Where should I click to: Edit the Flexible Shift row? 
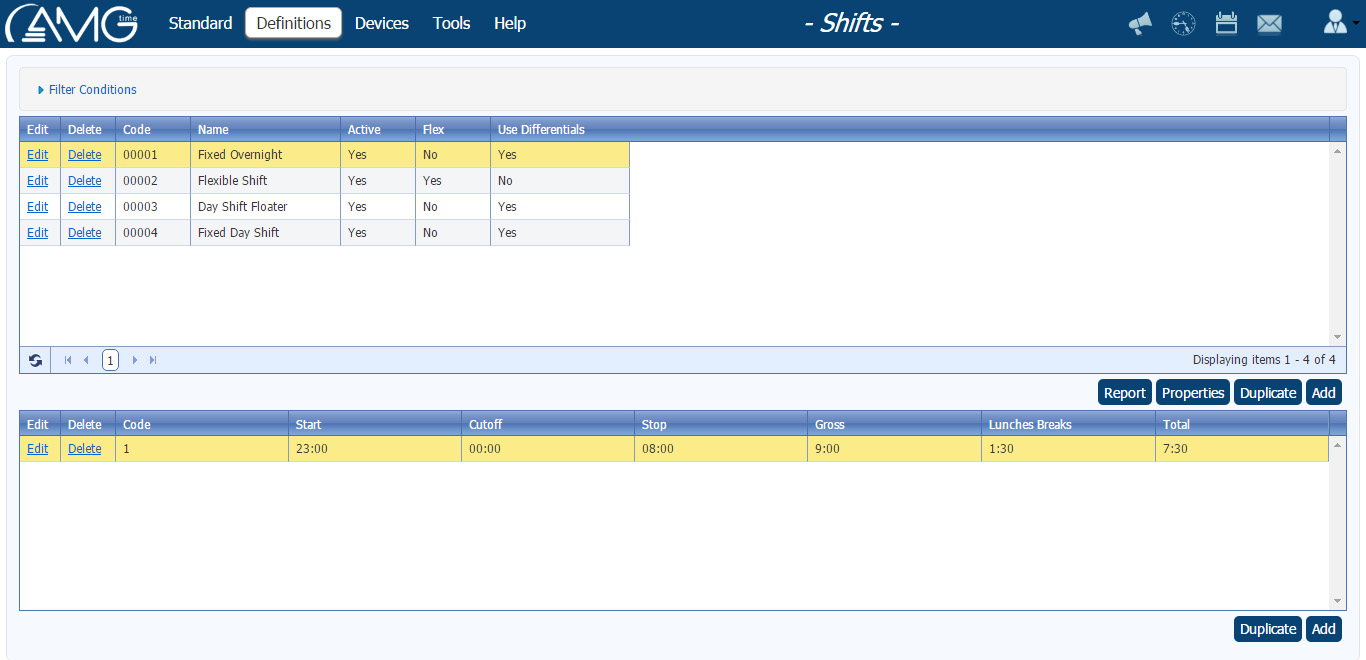tap(37, 180)
